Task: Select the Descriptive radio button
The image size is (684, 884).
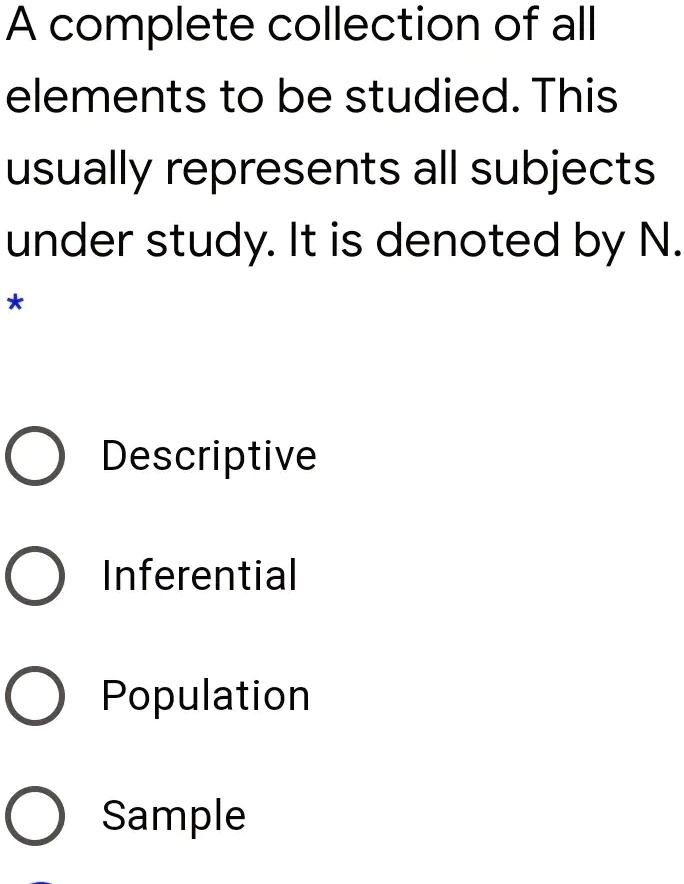Action: (x=36, y=457)
